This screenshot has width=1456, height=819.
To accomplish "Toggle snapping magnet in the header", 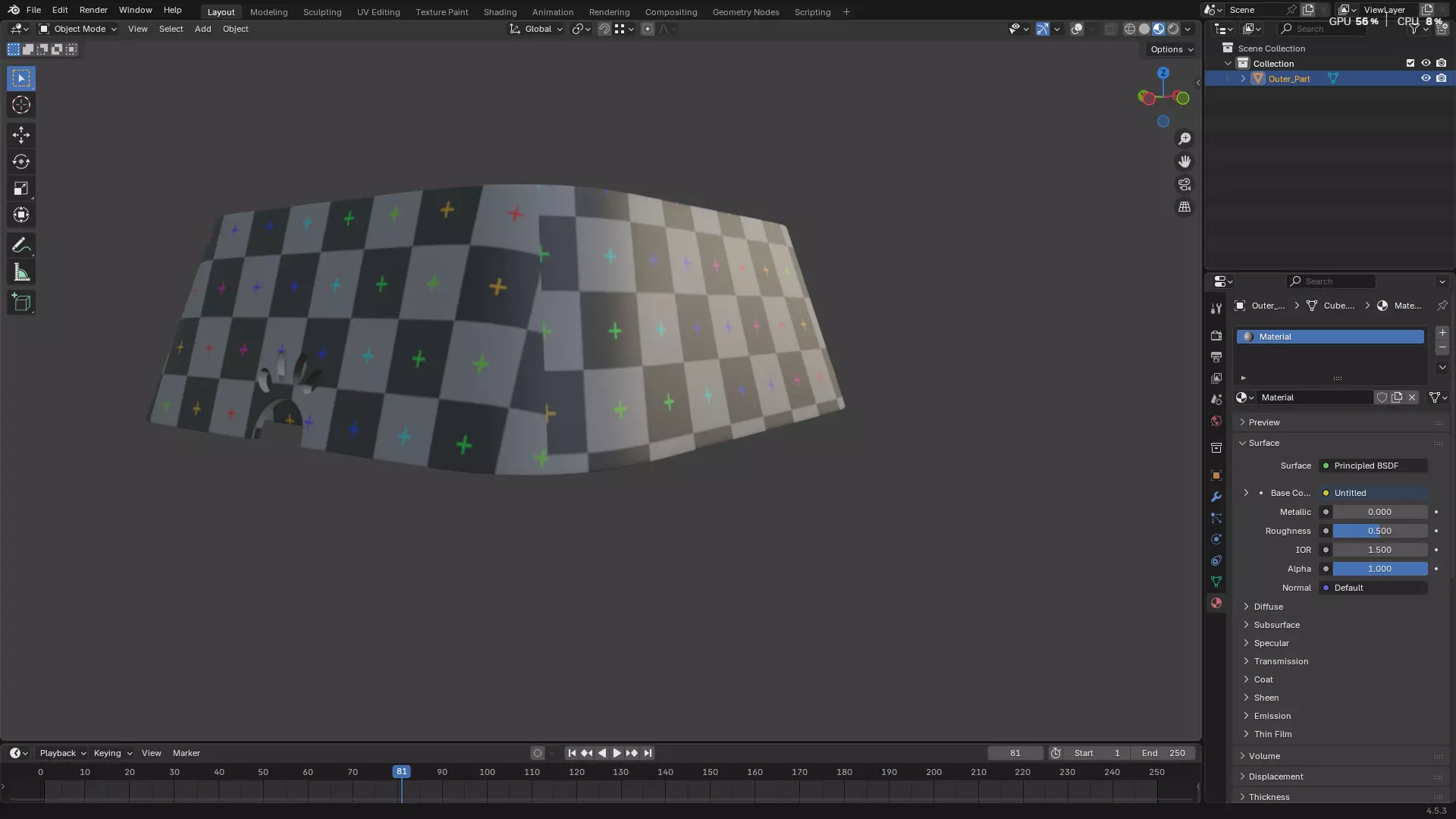I will [x=604, y=29].
